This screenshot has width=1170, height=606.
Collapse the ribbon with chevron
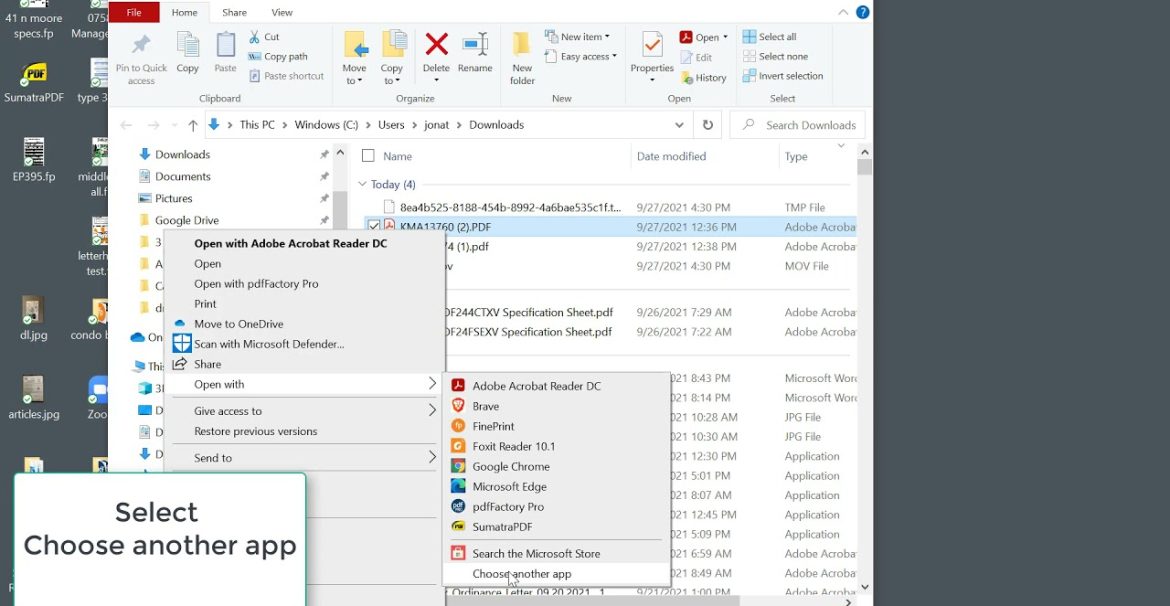843,12
